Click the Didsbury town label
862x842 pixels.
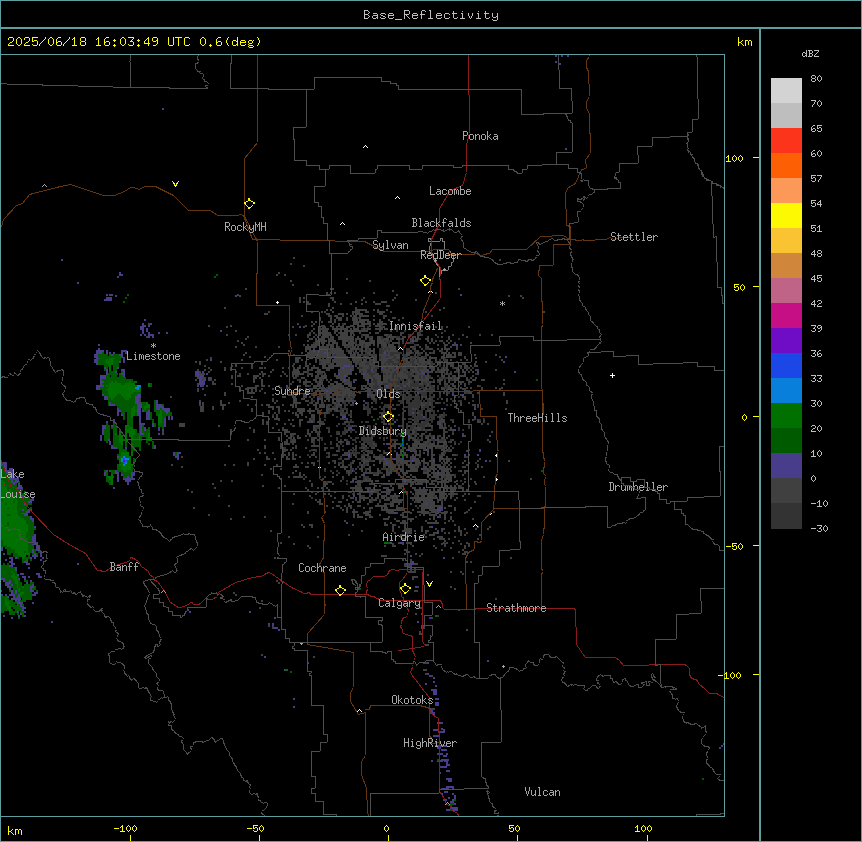[383, 431]
